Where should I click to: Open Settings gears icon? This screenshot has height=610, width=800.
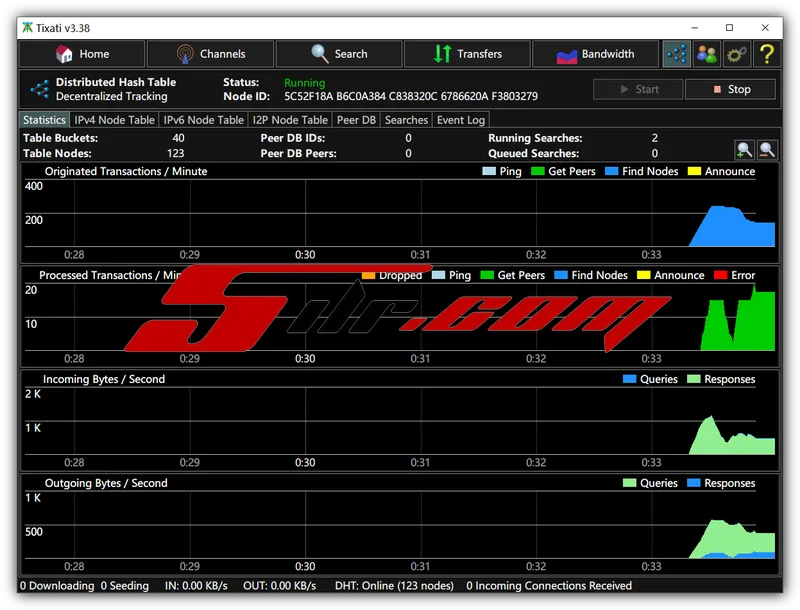737,54
